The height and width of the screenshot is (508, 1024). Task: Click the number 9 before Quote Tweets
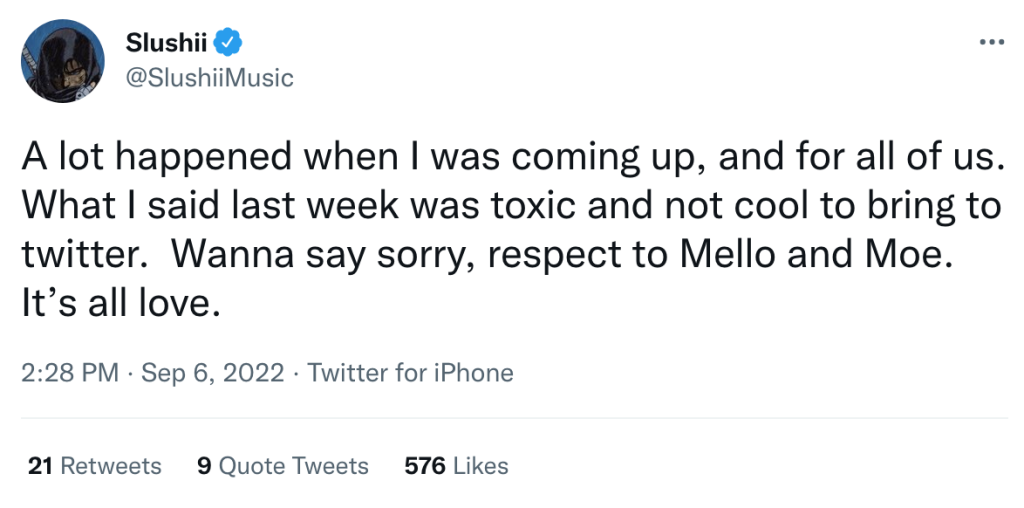click(x=204, y=466)
